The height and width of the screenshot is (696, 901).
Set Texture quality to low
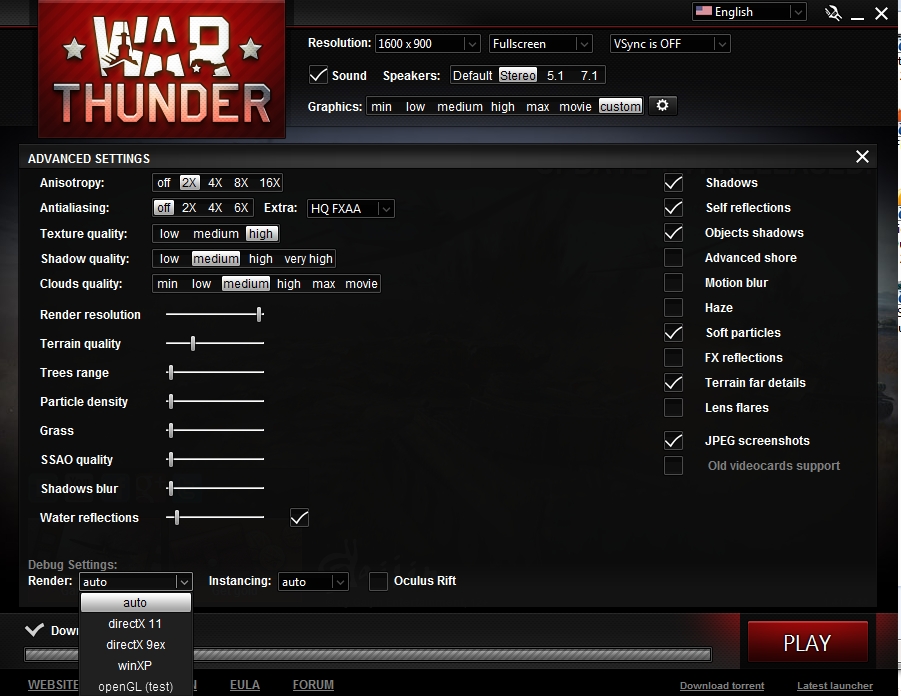[170, 234]
